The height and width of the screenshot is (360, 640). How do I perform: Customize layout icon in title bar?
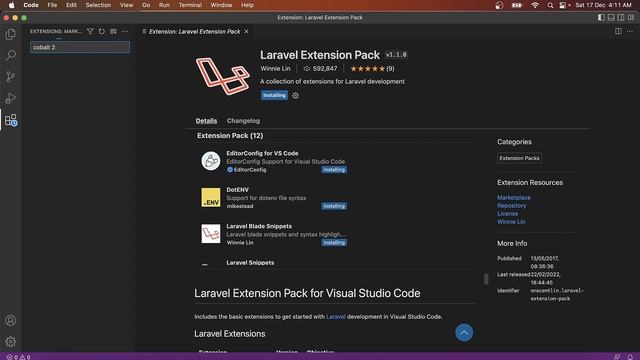tap(631, 18)
